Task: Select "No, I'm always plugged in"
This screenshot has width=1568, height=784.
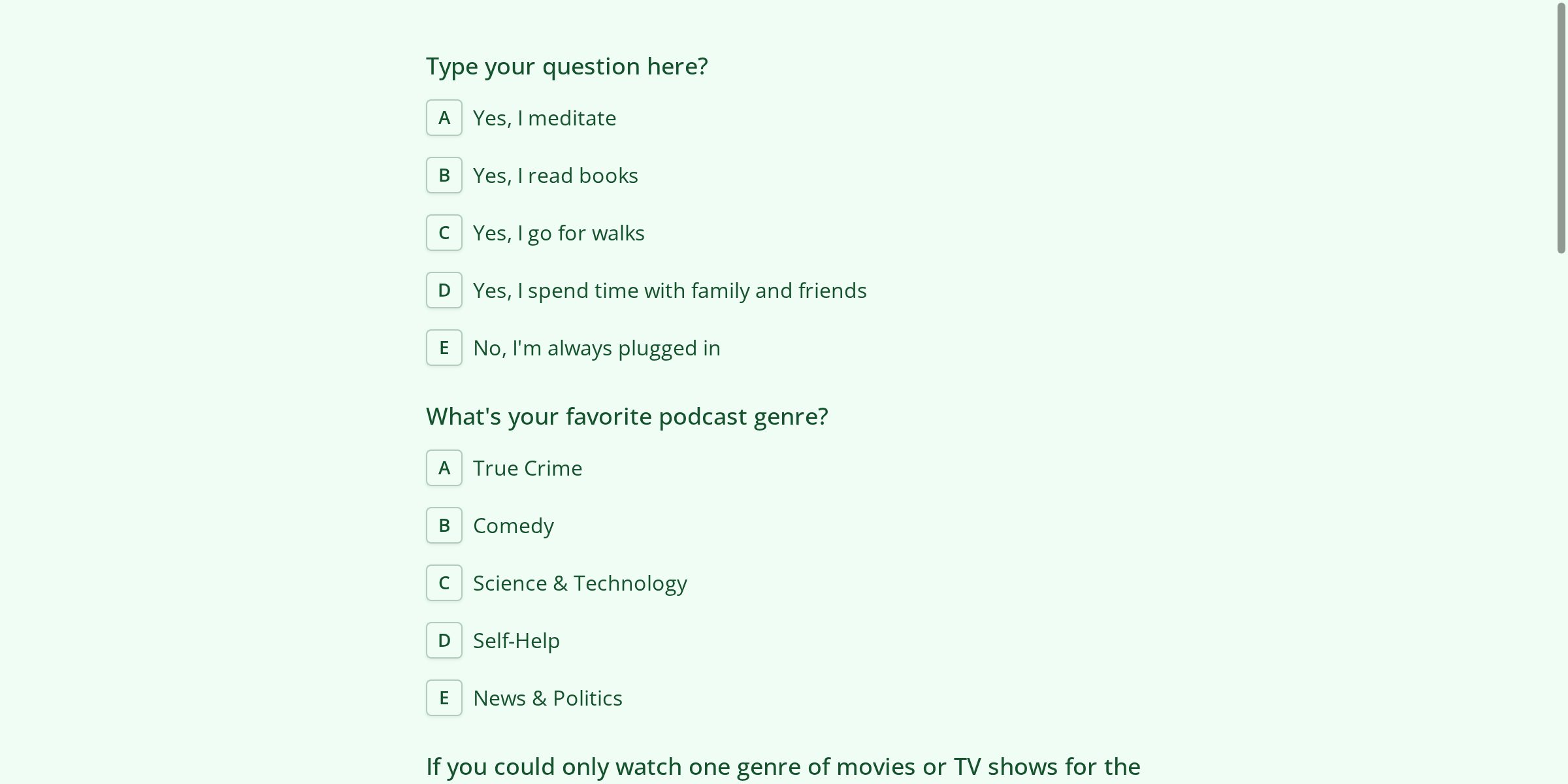Action: pyautogui.click(x=596, y=348)
